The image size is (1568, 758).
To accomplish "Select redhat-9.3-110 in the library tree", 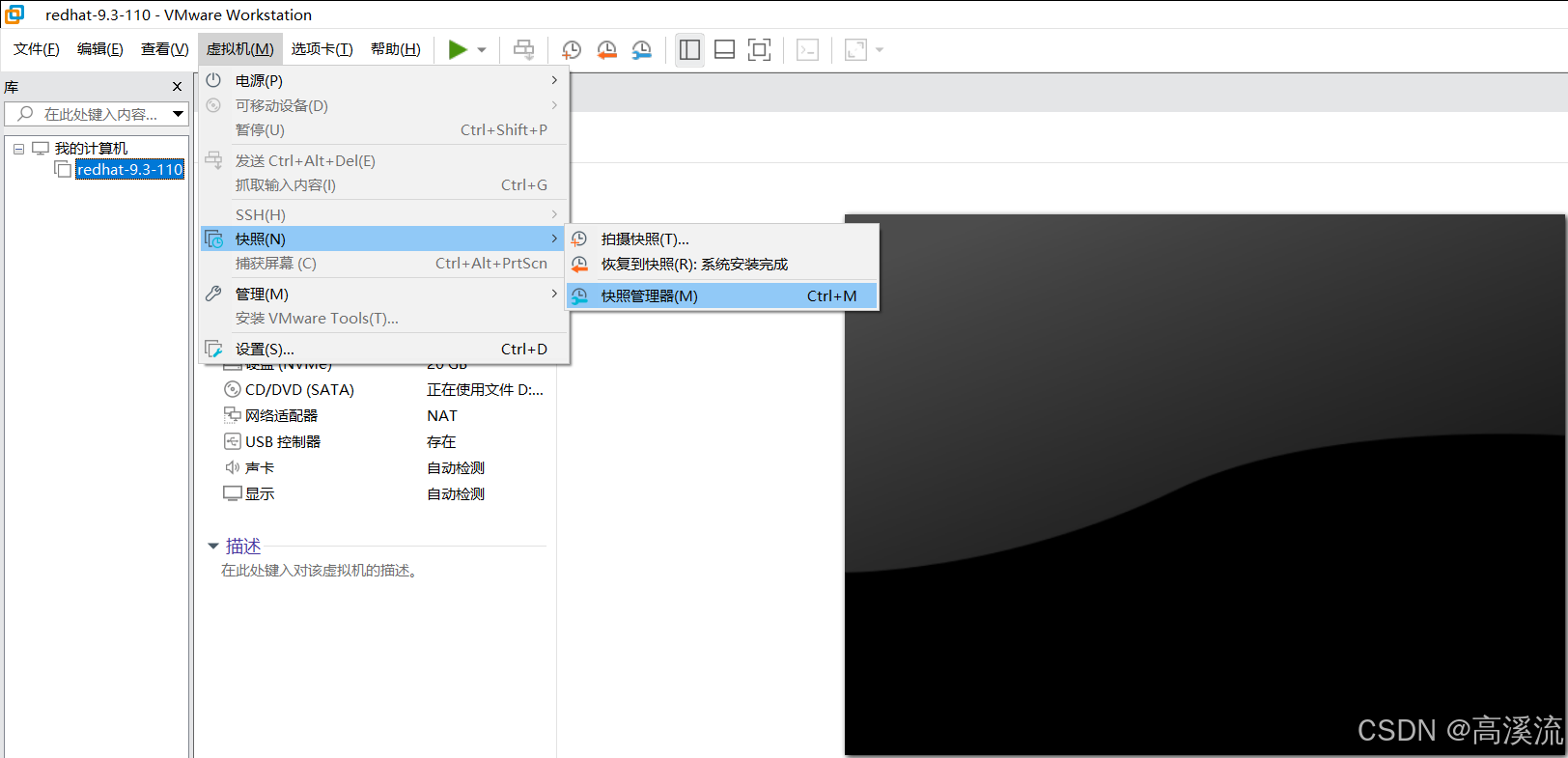I will pyautogui.click(x=129, y=170).
